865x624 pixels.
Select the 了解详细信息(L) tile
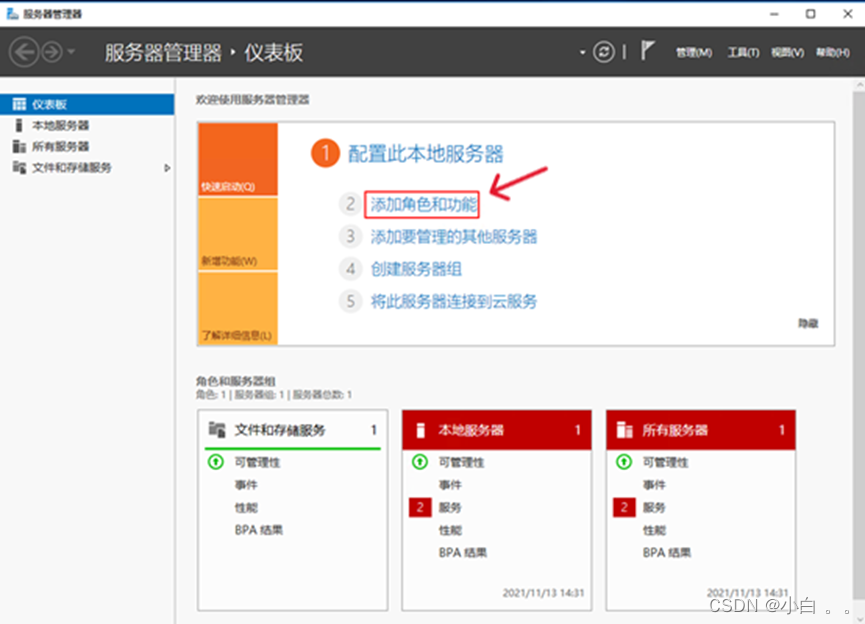[x=238, y=308]
